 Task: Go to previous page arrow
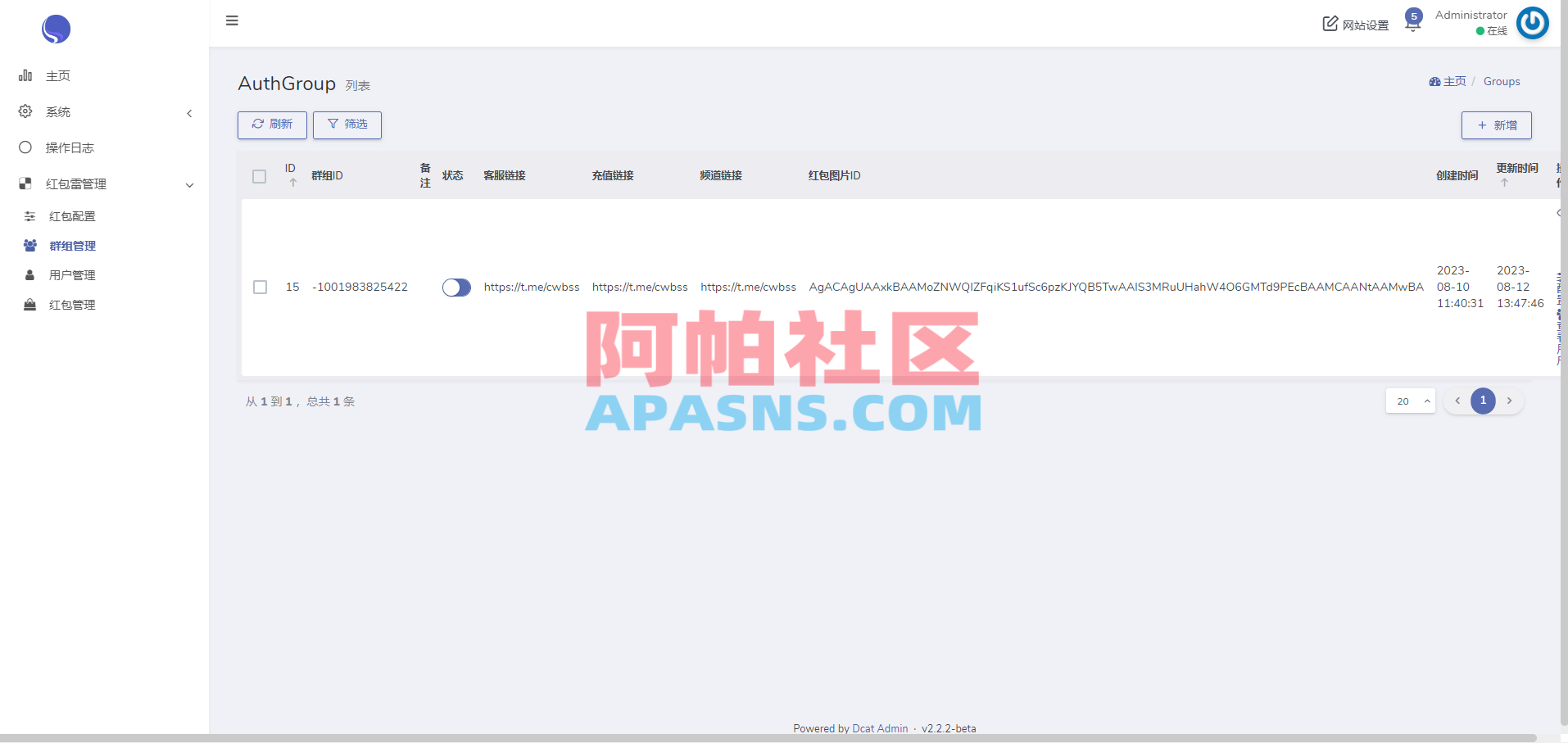tap(1457, 401)
